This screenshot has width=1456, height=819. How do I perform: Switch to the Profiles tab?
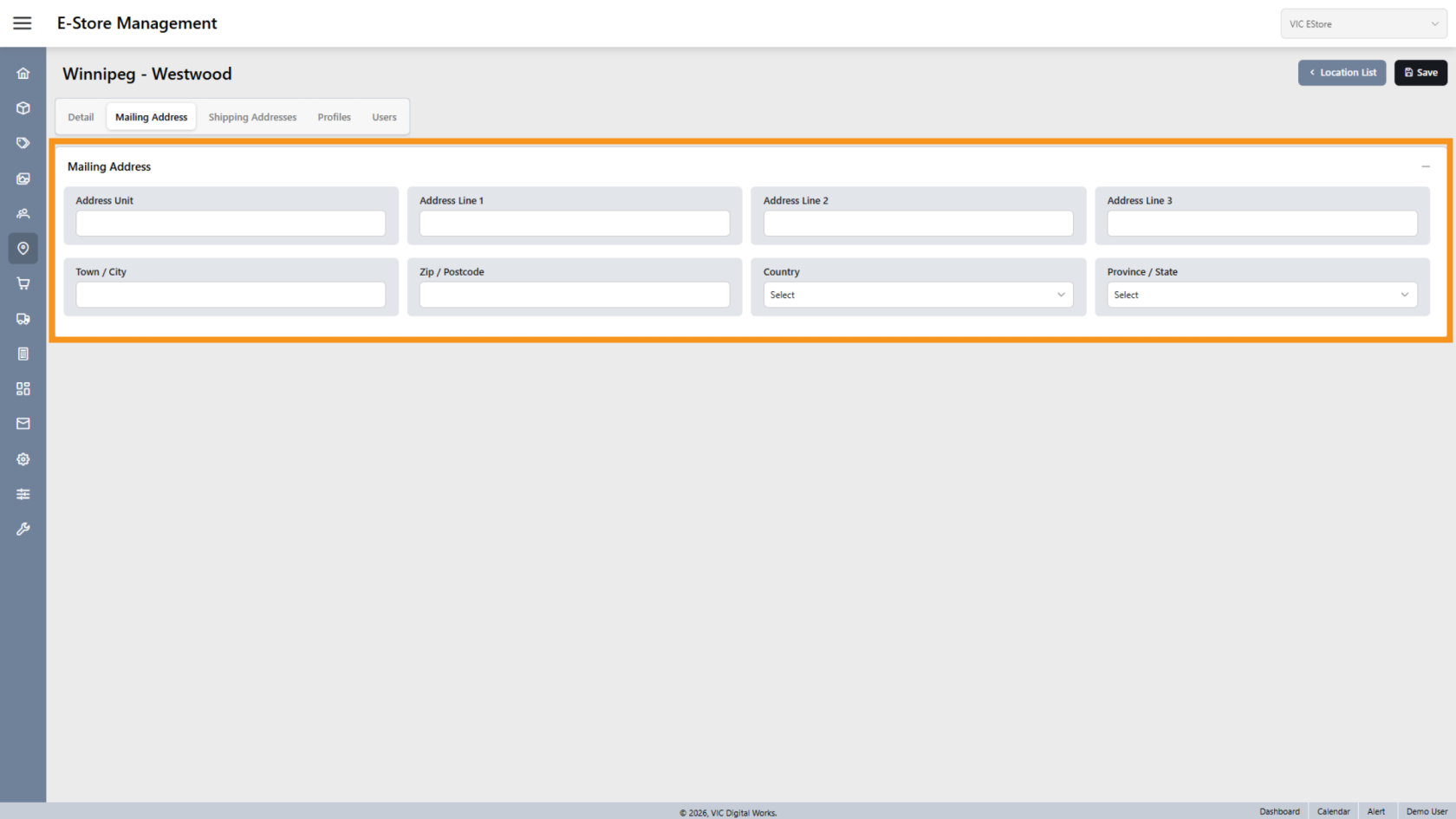tap(334, 117)
